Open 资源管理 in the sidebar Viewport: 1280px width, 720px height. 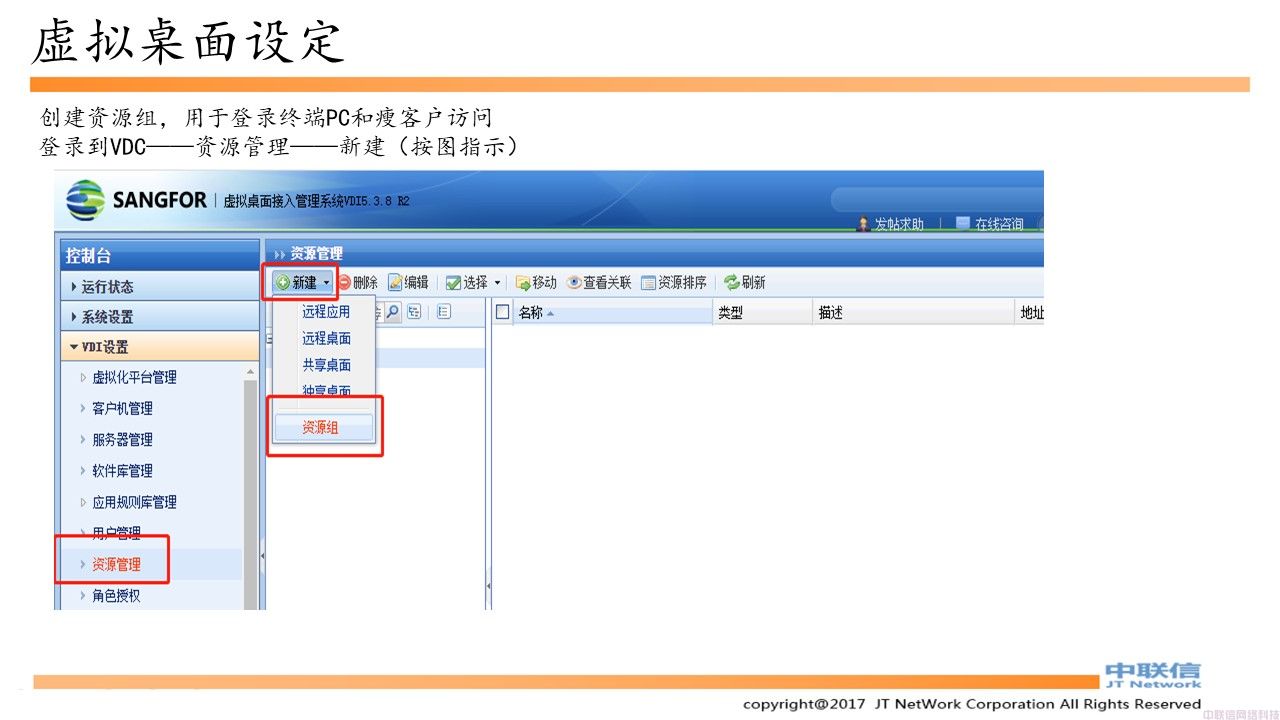116,564
